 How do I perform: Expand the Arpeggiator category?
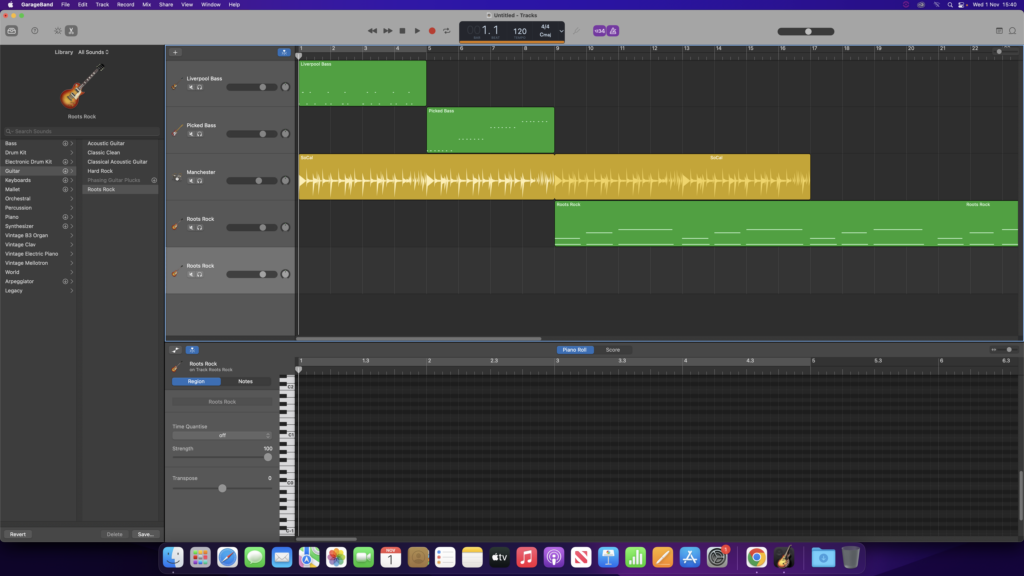[72, 281]
